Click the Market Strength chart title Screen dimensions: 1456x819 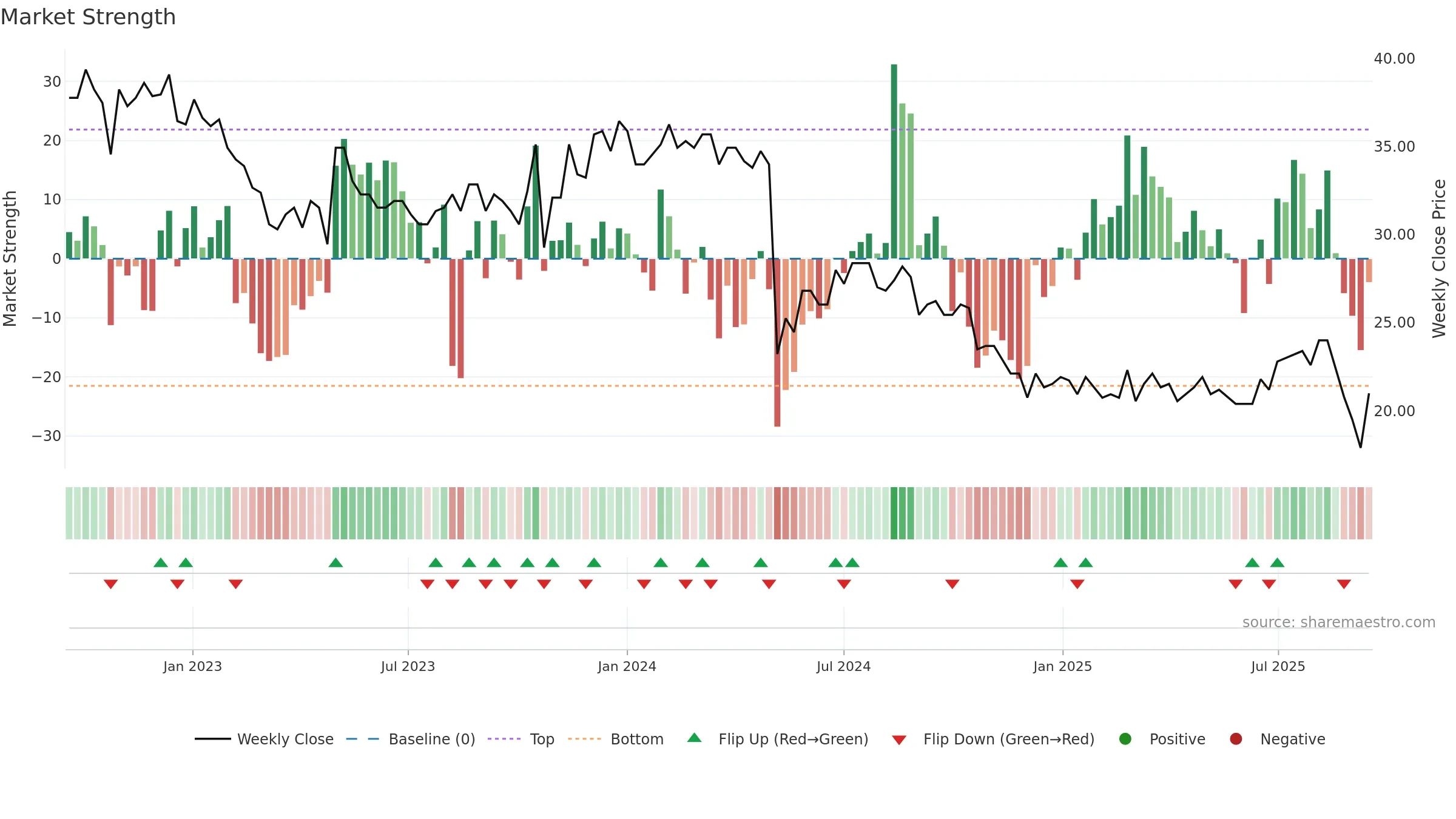[88, 17]
